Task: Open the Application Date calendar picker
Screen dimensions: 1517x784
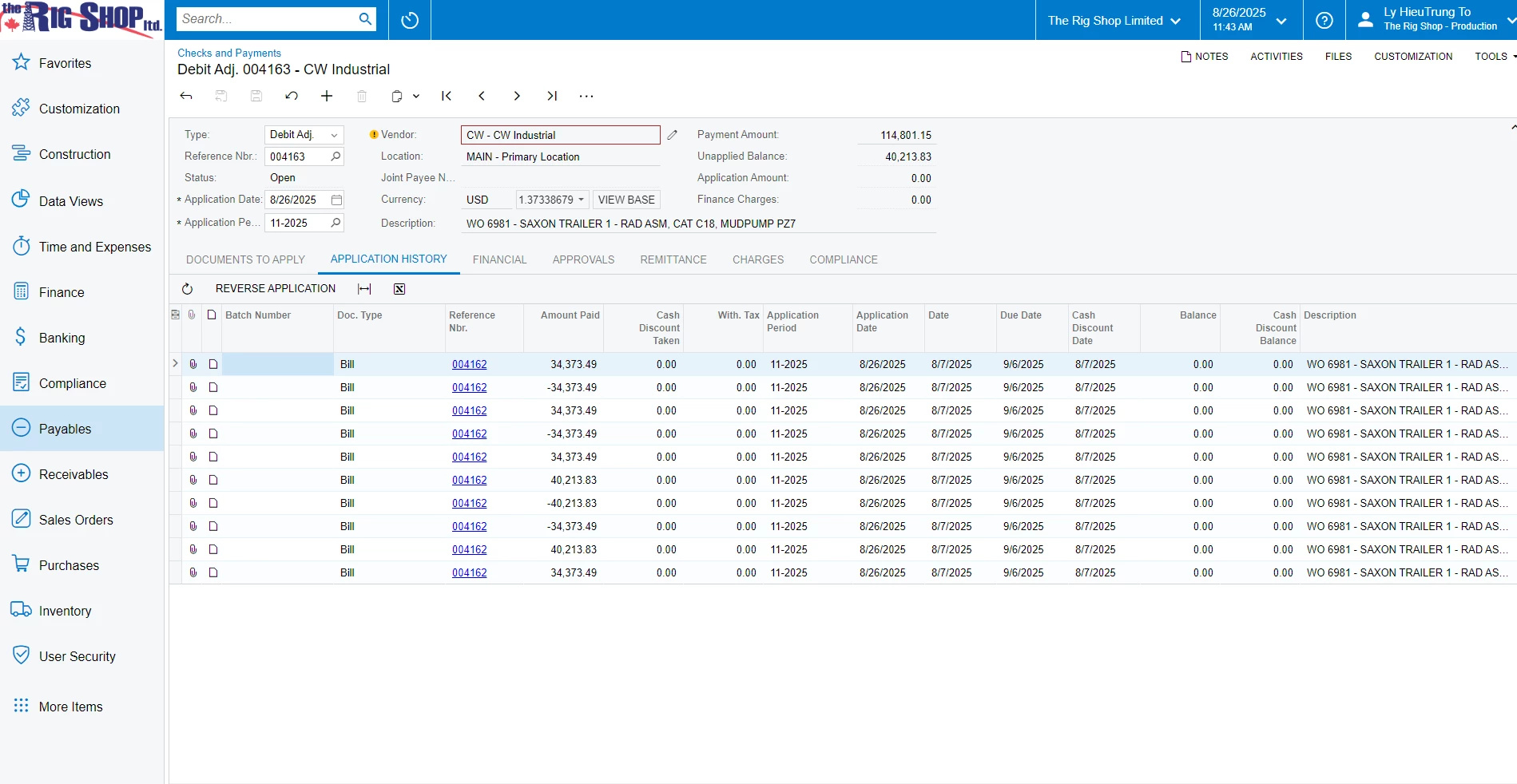Action: (336, 200)
